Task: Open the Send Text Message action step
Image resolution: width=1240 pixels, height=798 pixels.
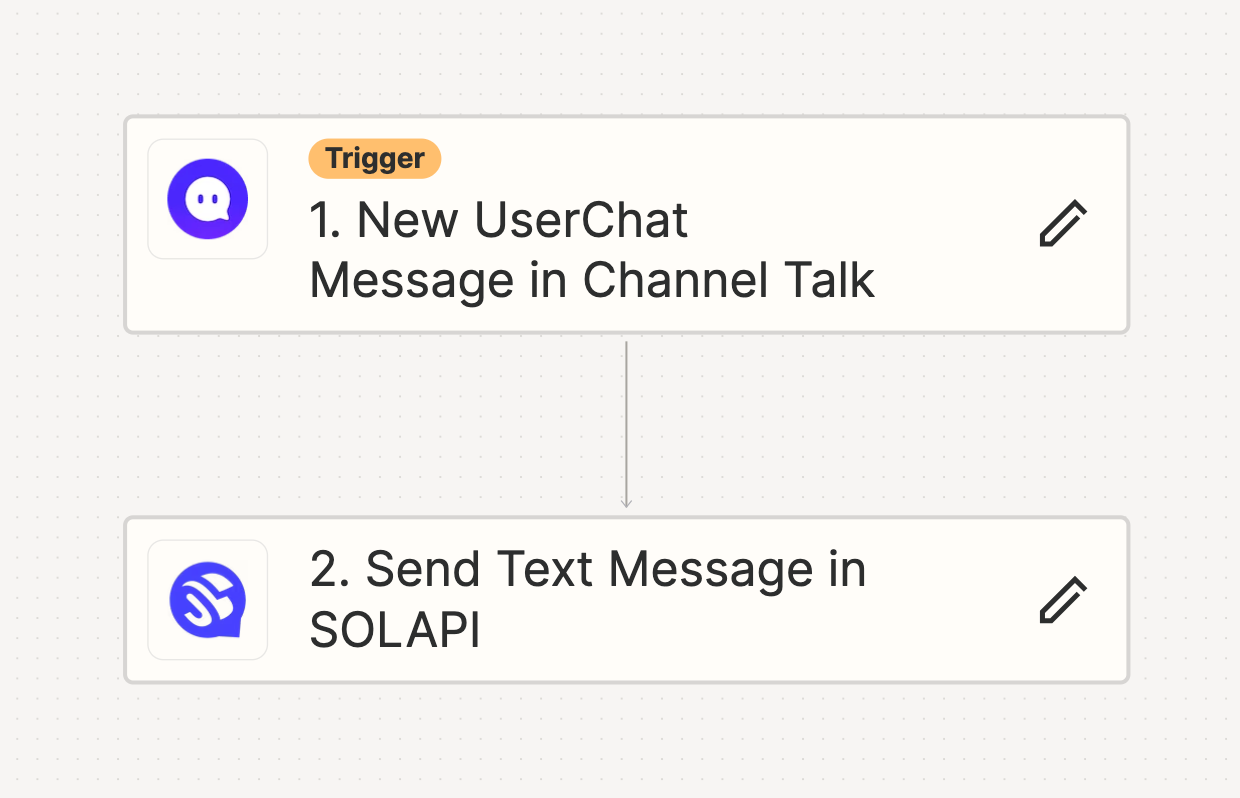Action: tap(626, 600)
